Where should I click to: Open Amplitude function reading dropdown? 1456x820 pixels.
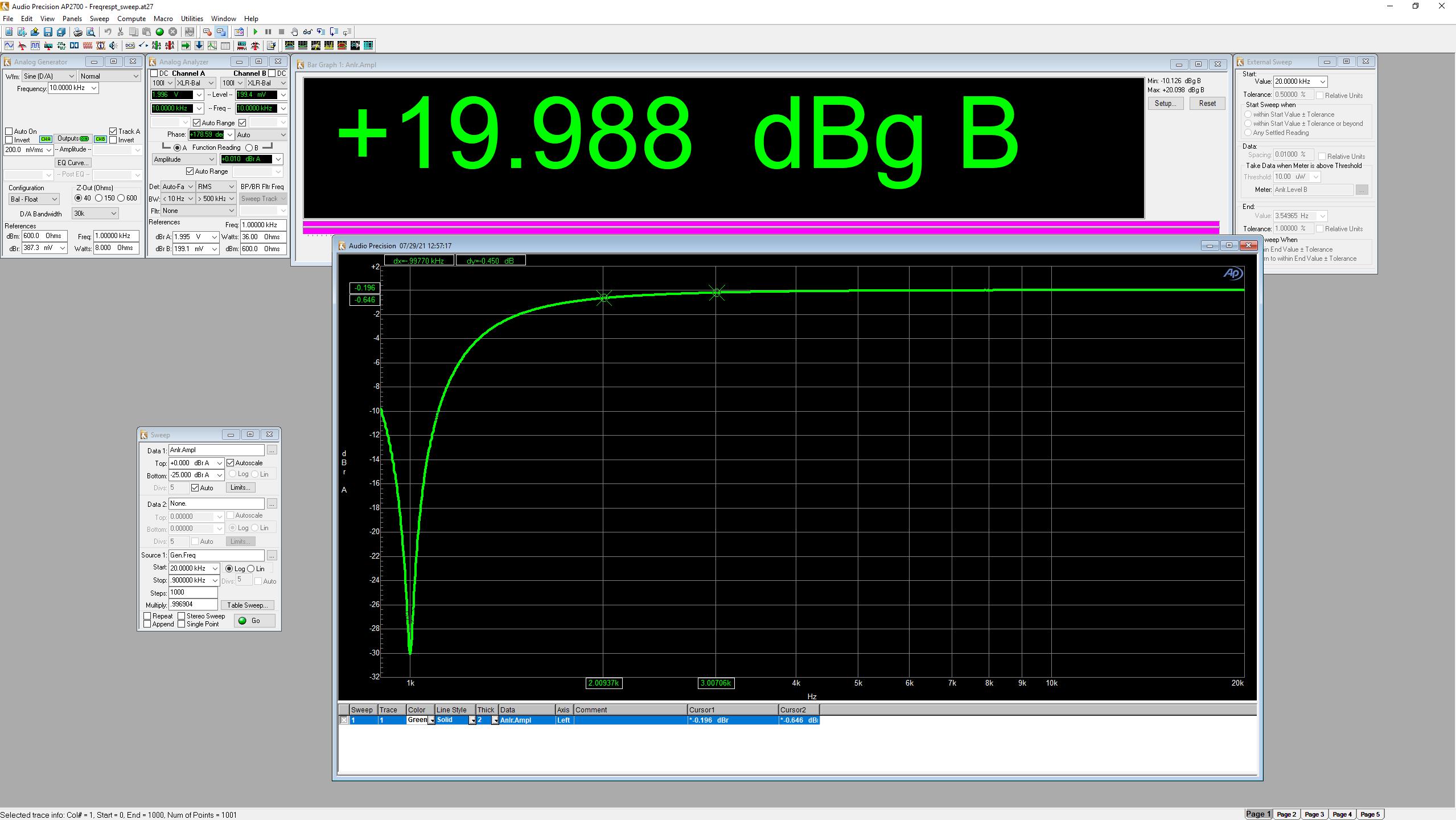(x=212, y=159)
